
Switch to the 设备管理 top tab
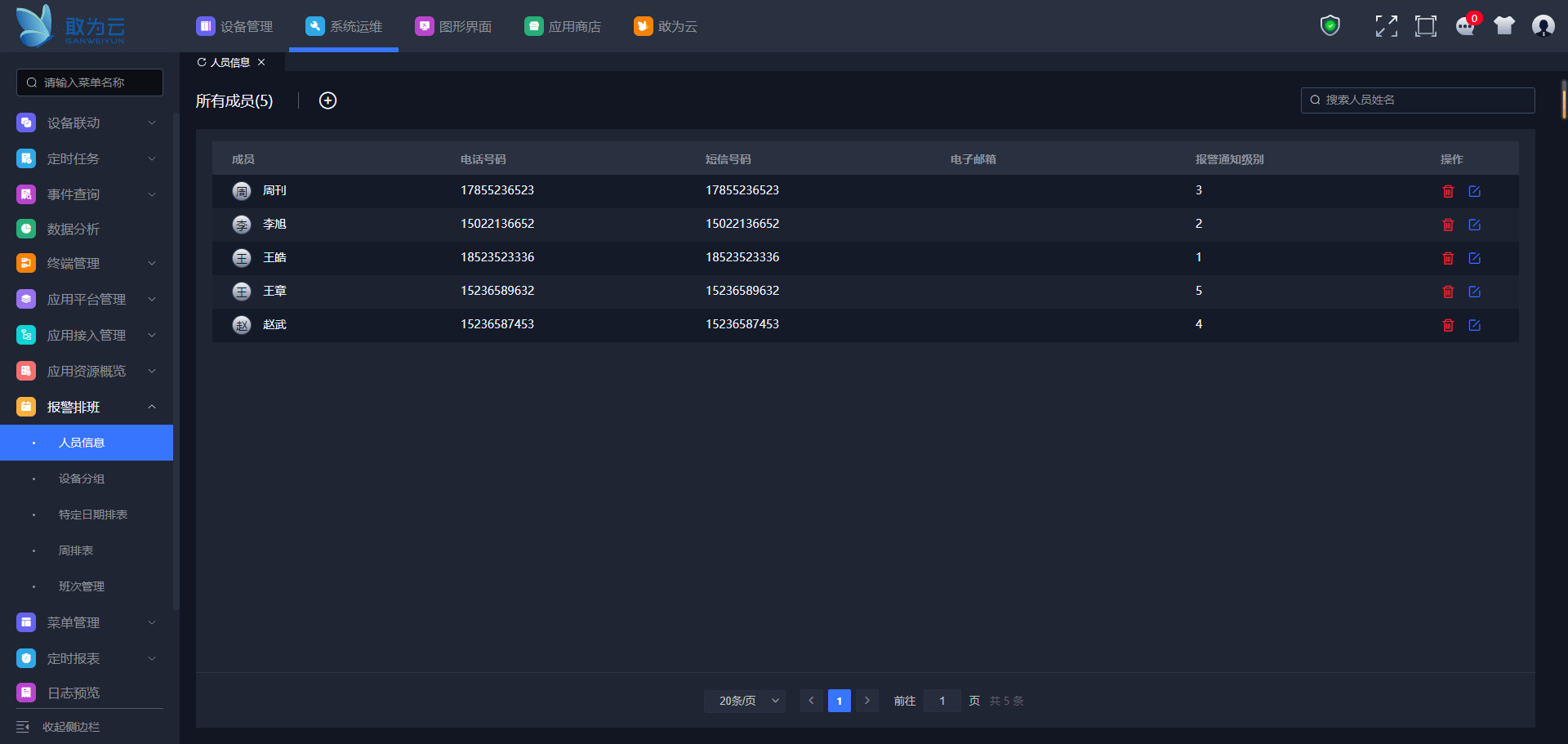tap(234, 26)
